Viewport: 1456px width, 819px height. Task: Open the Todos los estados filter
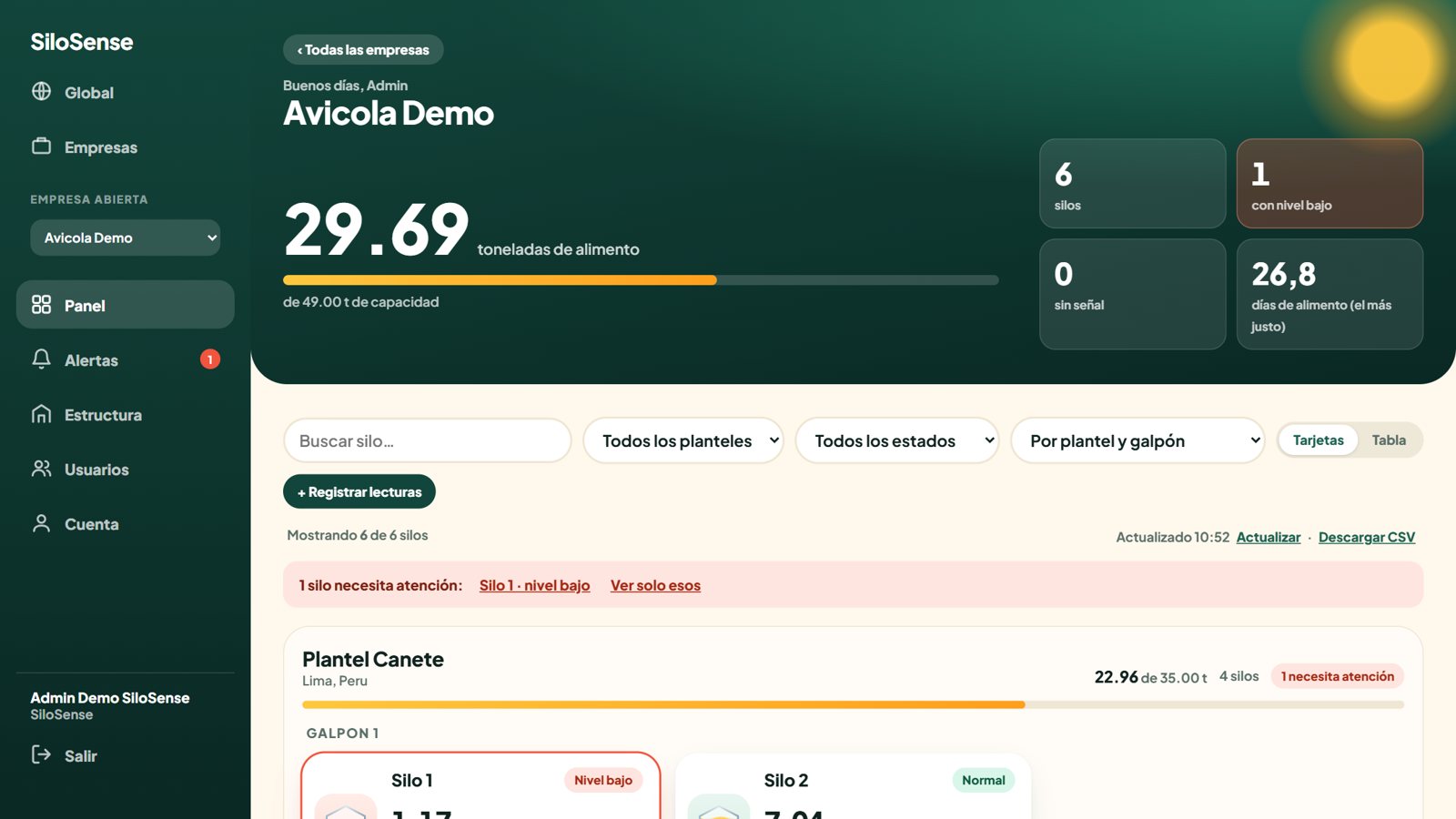[897, 440]
